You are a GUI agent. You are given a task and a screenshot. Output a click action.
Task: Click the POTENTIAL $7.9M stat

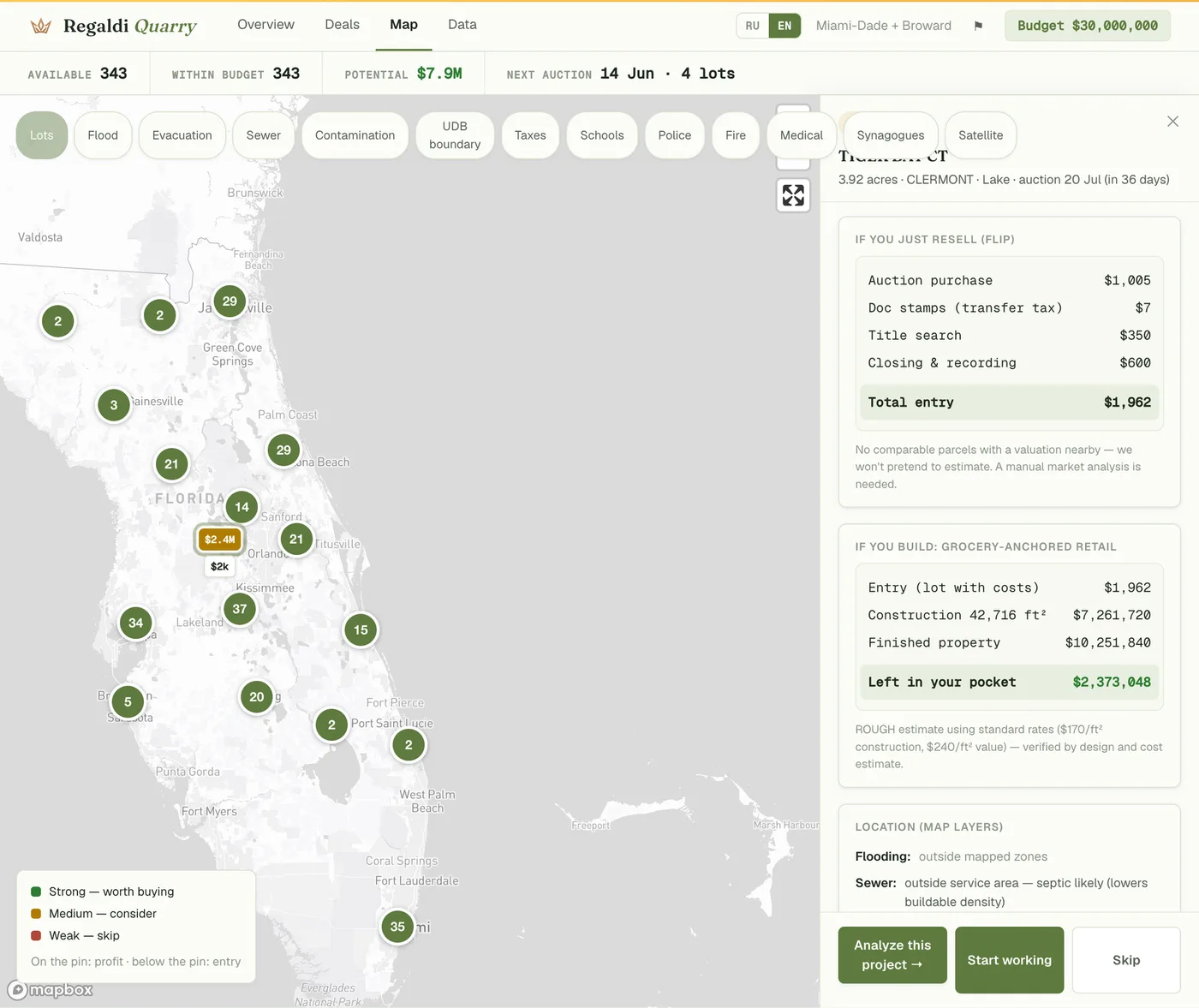[x=403, y=74]
